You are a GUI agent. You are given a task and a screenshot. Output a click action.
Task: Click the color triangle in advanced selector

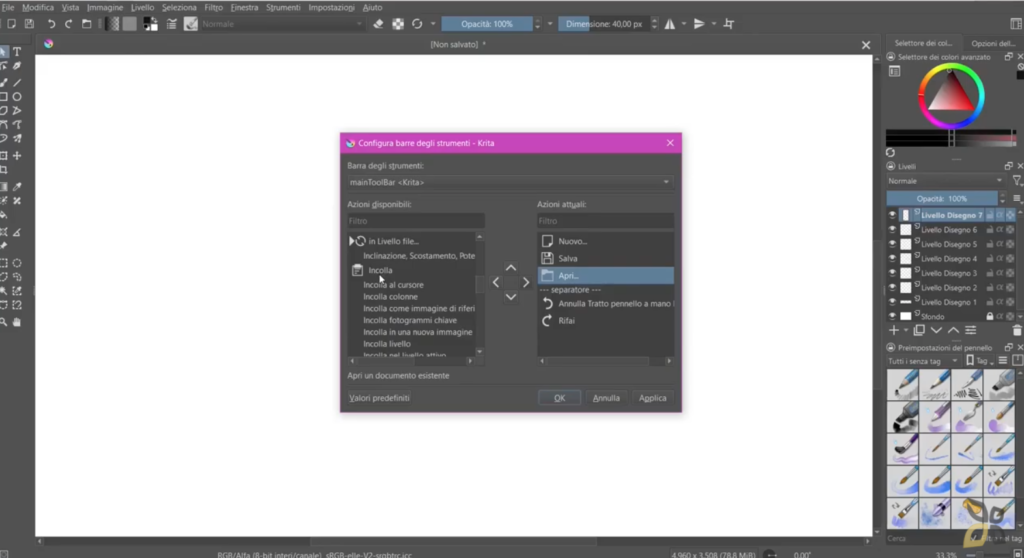[950, 94]
